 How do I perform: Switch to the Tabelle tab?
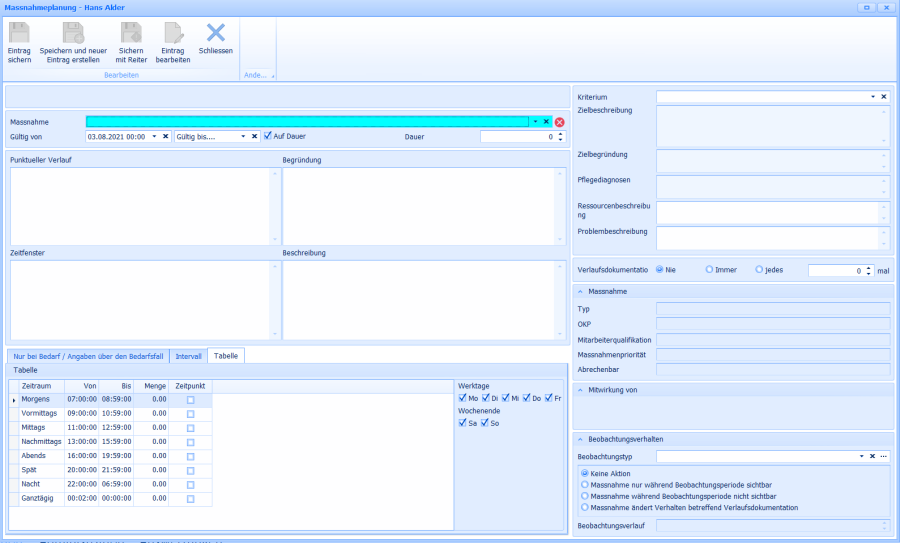(226, 356)
